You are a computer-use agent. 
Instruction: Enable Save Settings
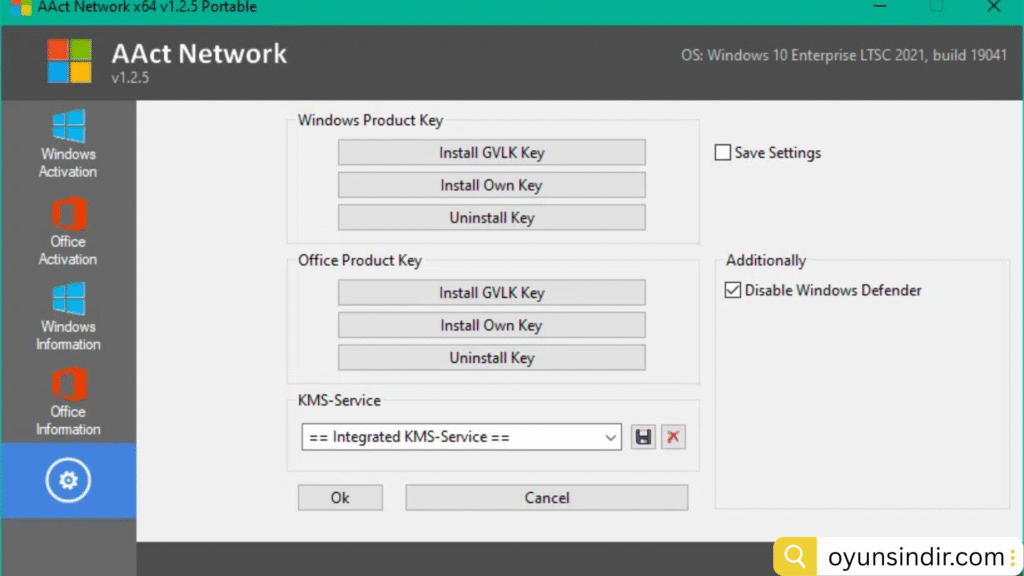coord(723,152)
